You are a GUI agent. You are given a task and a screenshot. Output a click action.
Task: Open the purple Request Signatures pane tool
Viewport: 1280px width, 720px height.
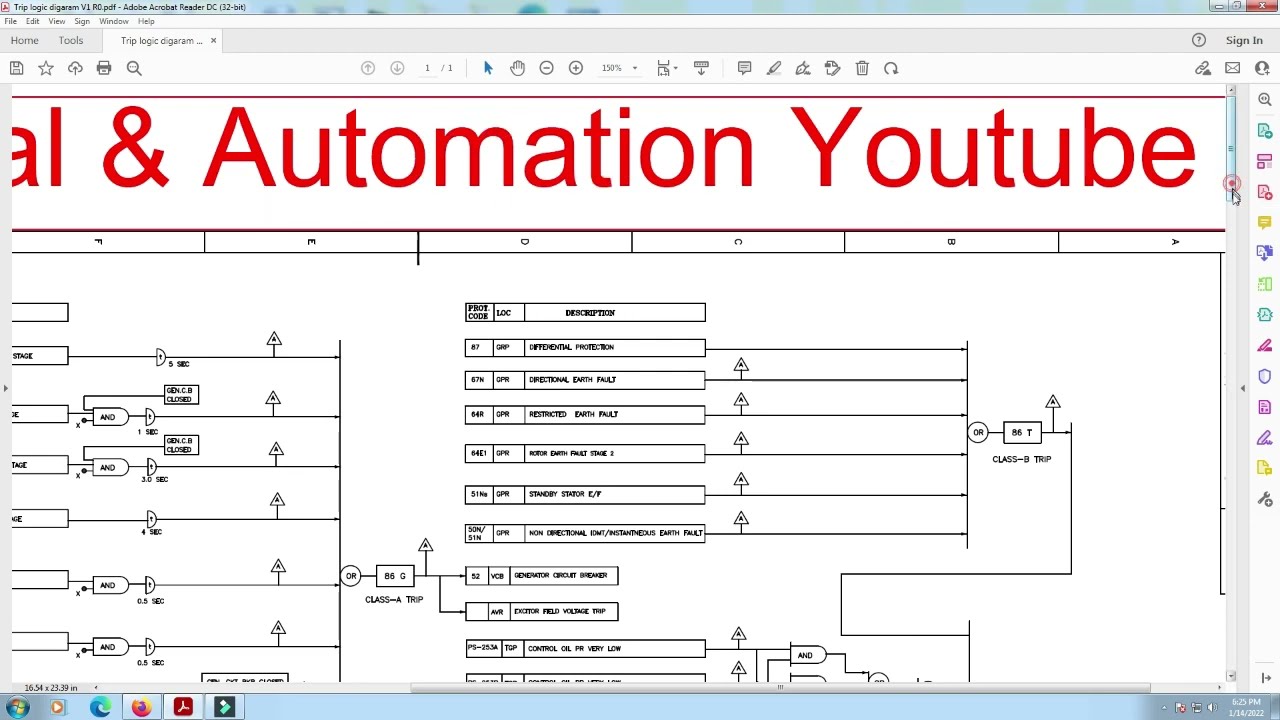tap(1265, 438)
